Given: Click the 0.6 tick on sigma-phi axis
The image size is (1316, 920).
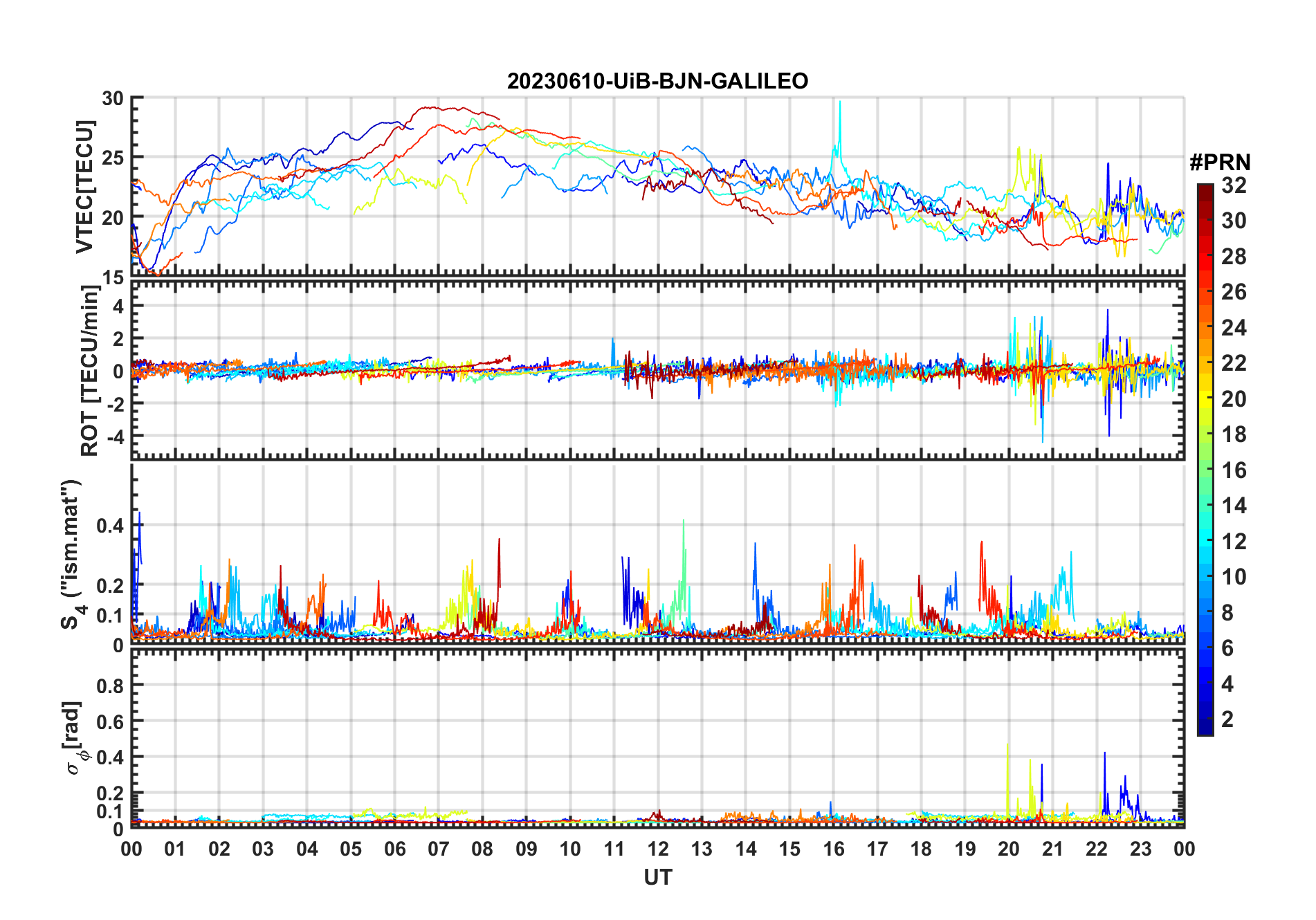Looking at the screenshot, I should point(110,721).
